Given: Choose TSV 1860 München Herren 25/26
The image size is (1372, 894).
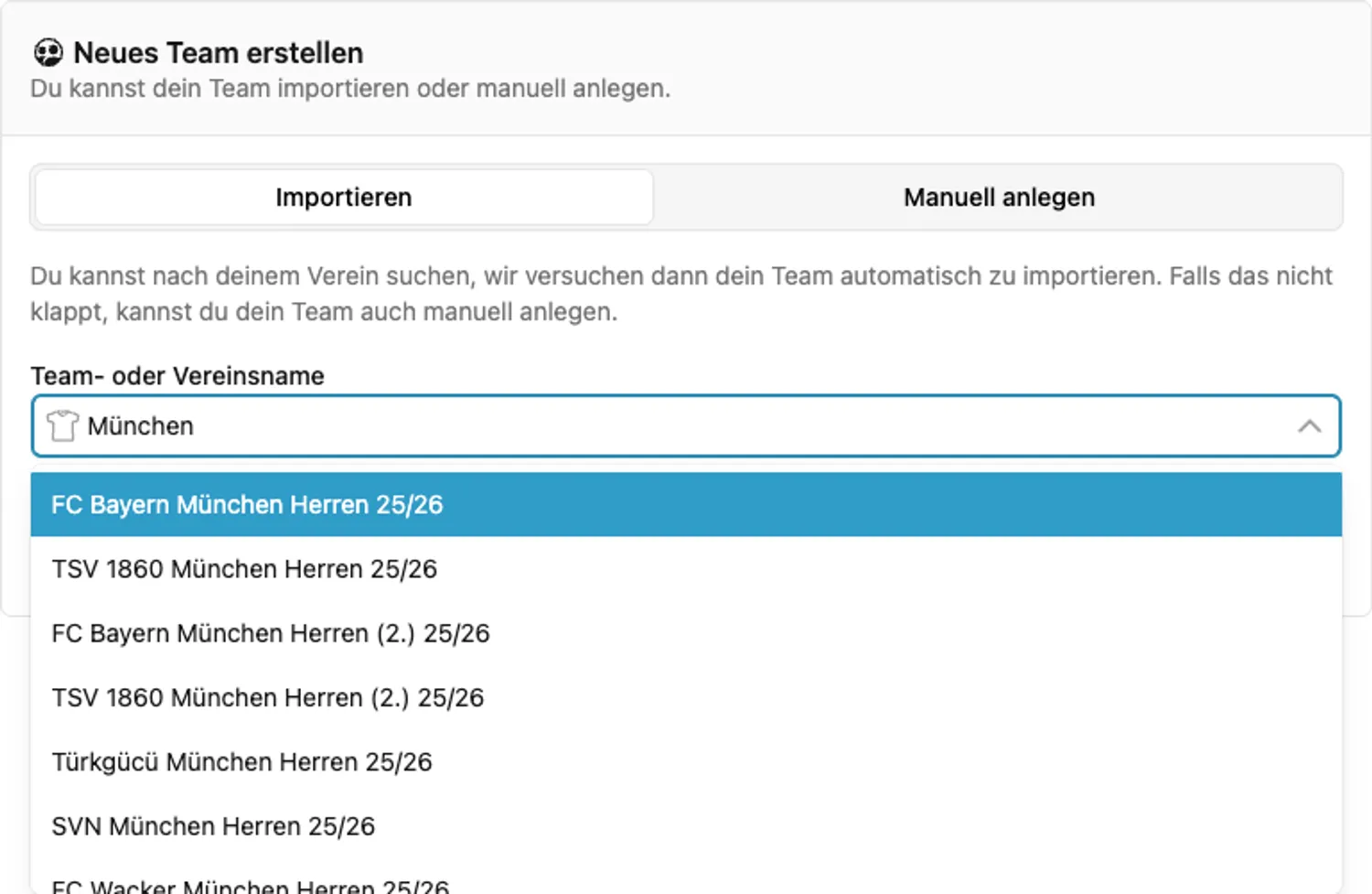Looking at the screenshot, I should pyautogui.click(x=686, y=569).
